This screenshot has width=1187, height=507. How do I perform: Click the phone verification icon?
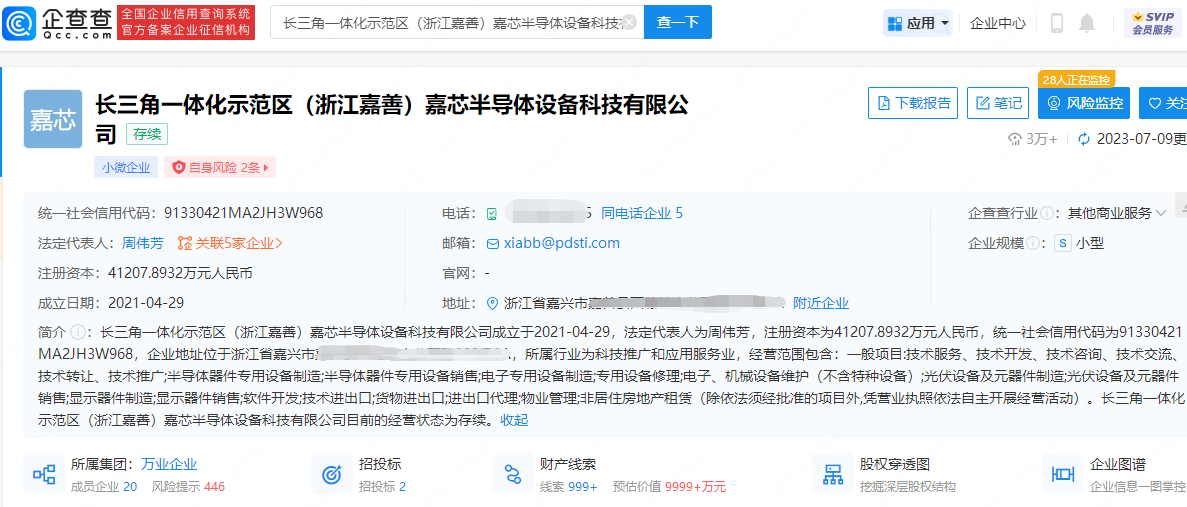[492, 214]
